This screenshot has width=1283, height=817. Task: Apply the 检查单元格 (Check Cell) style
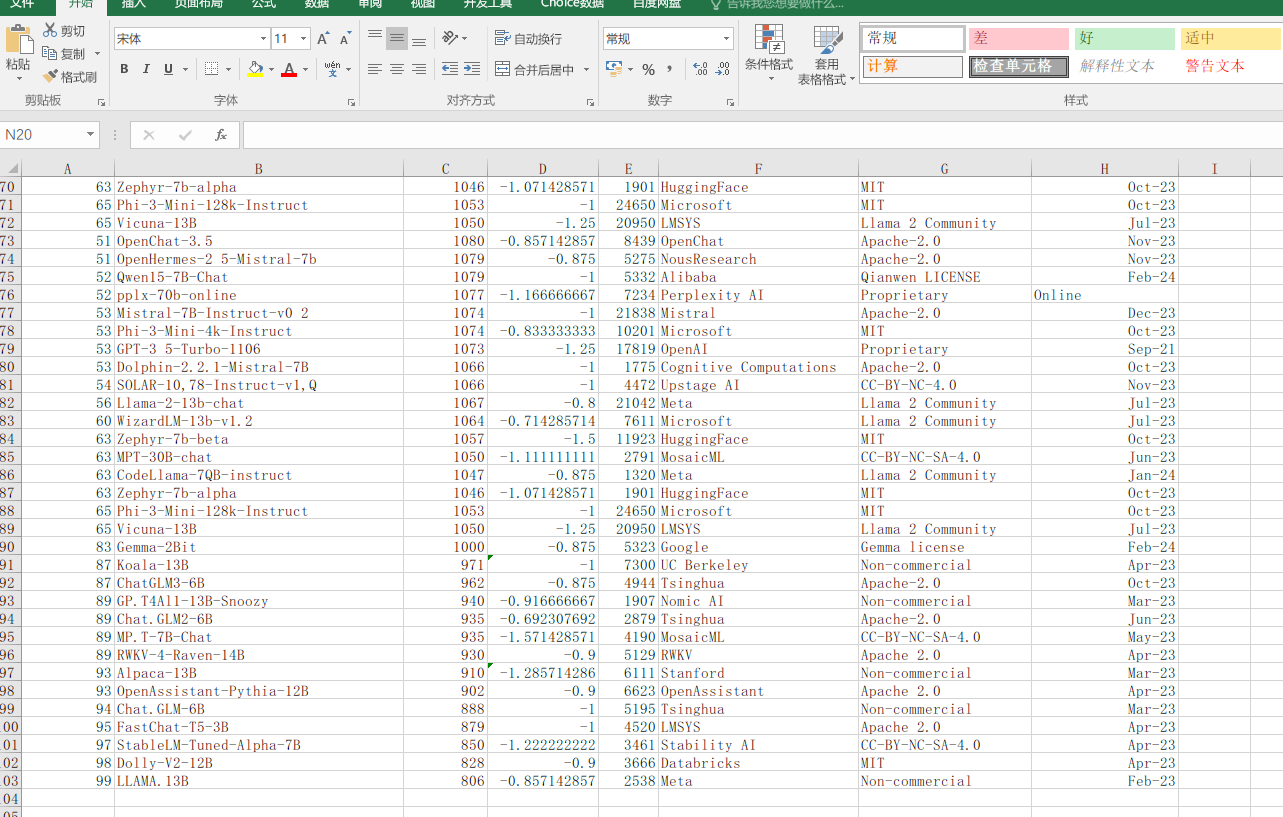tap(1019, 66)
